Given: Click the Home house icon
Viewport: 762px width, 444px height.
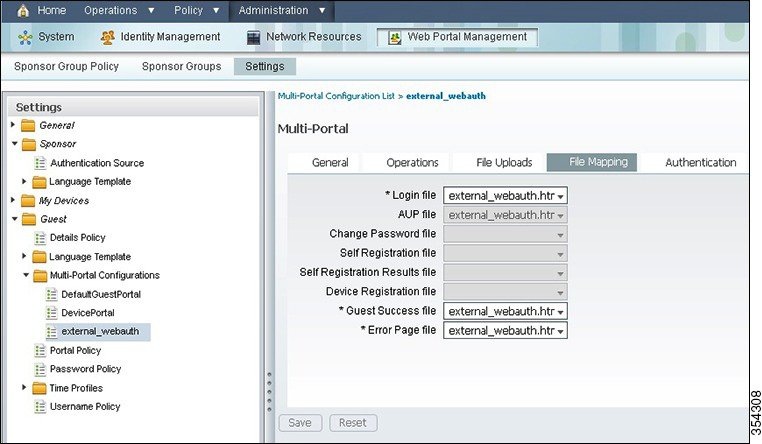Looking at the screenshot, I should tap(23, 11).
